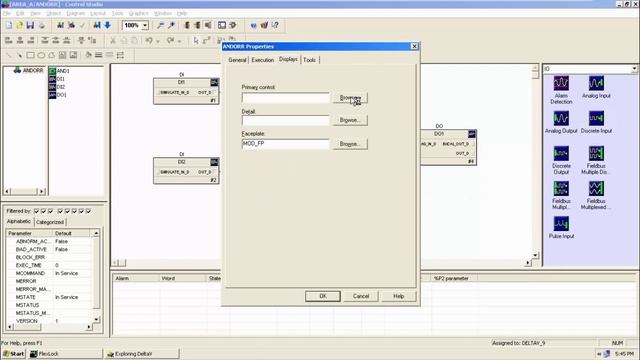This screenshot has width=640, height=360.
Task: Pick the Pulse Input block icon
Action: pos(561,224)
